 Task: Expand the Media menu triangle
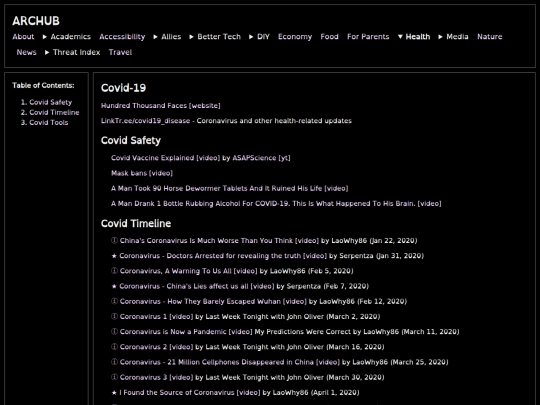click(x=440, y=37)
